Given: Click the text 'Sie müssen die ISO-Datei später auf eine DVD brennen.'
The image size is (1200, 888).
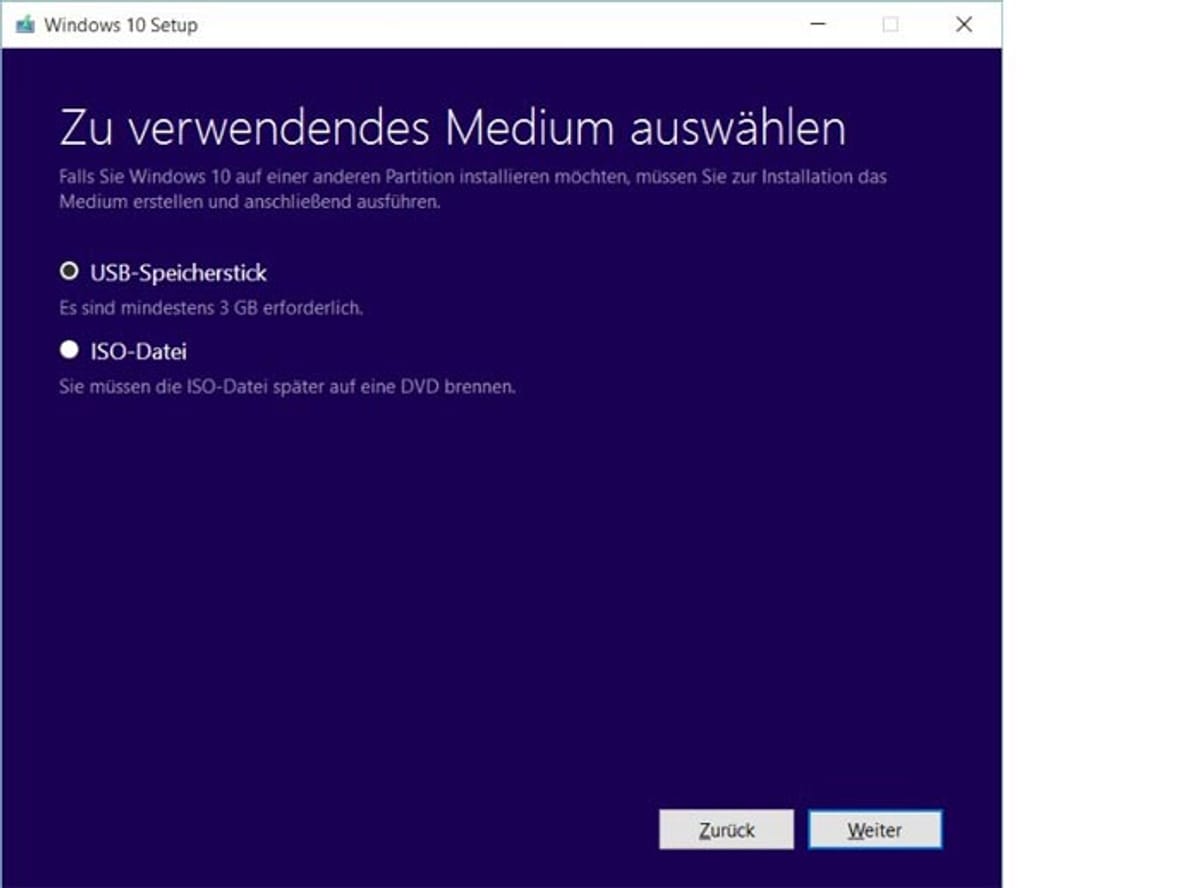Looking at the screenshot, I should coord(288,386).
